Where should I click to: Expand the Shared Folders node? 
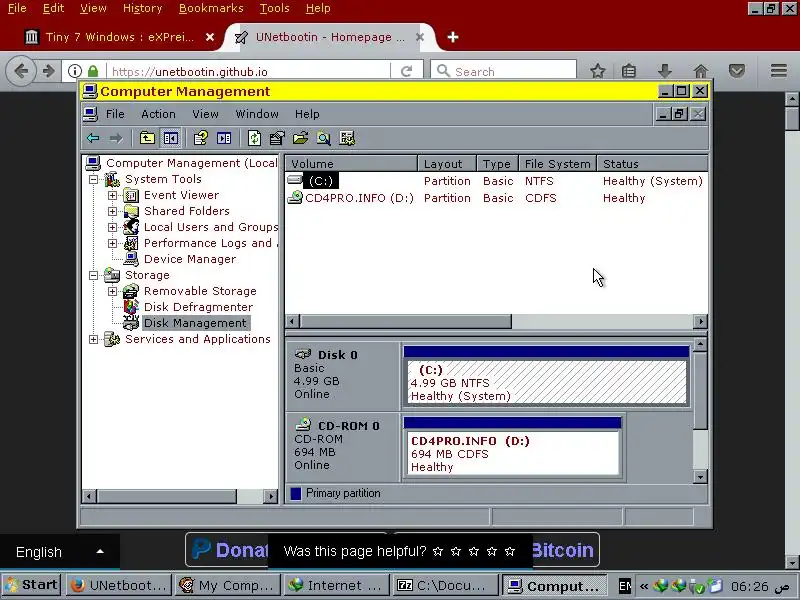[x=112, y=211]
